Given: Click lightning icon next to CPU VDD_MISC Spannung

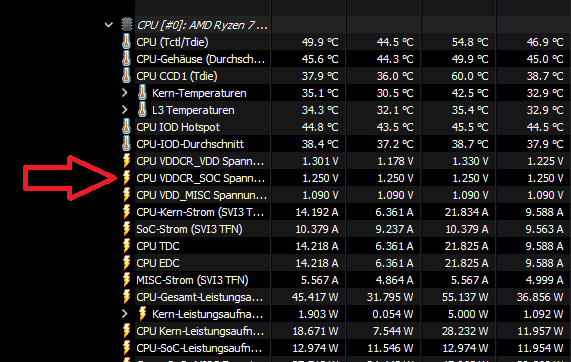Looking at the screenshot, I should point(126,195).
